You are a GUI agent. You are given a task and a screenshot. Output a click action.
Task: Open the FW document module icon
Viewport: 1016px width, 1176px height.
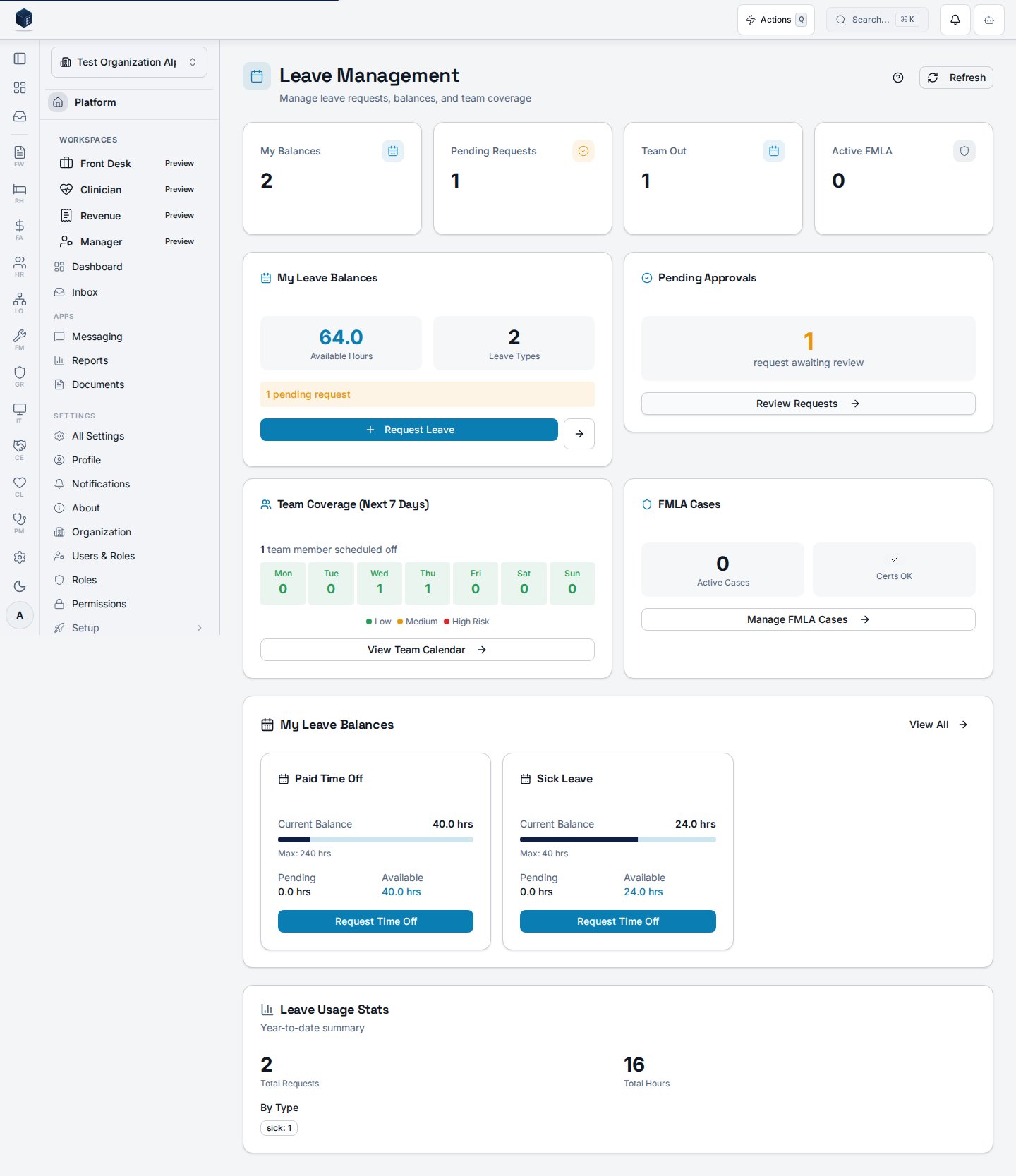pos(20,156)
